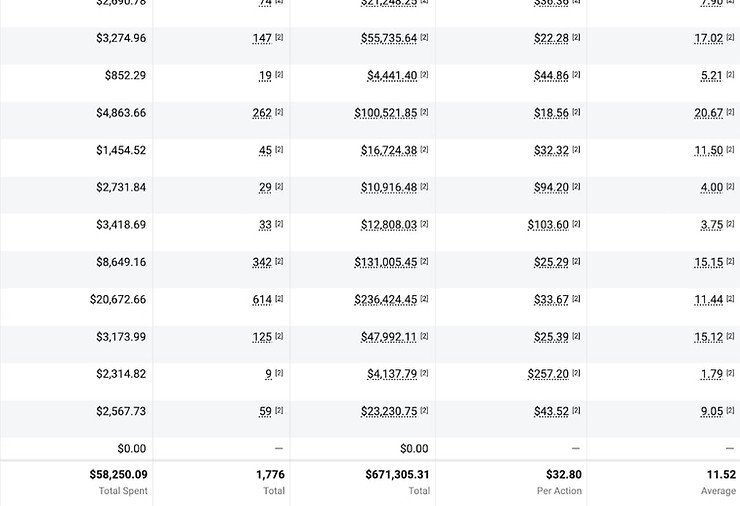Select the $671,305.31 Total summary cell
740x506 pixels.
click(397, 475)
